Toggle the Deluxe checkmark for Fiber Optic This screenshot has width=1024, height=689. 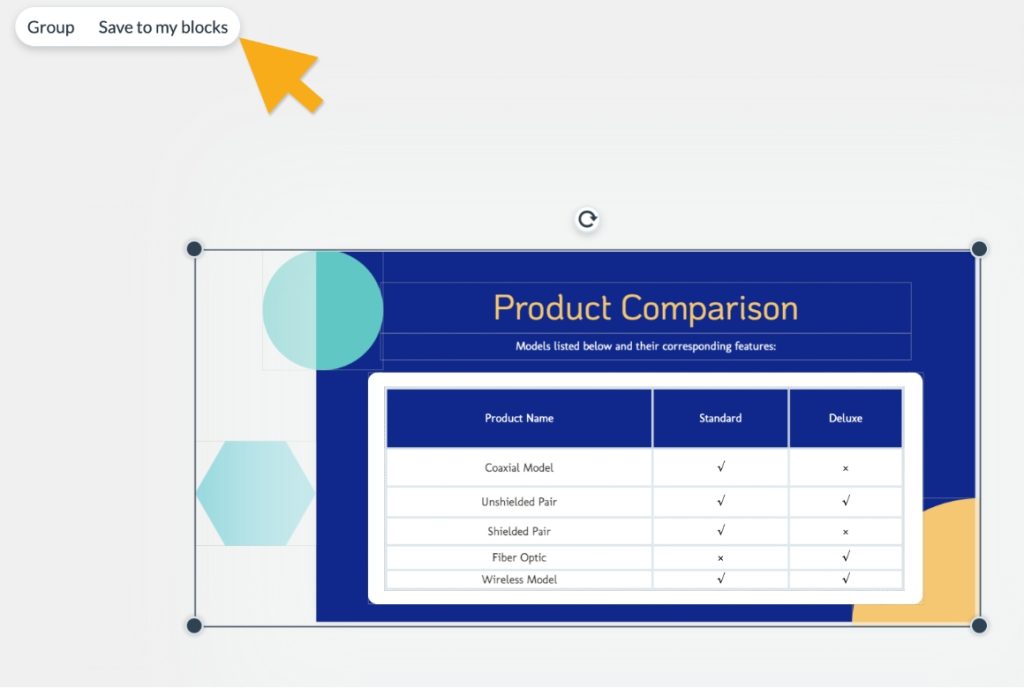click(x=845, y=557)
